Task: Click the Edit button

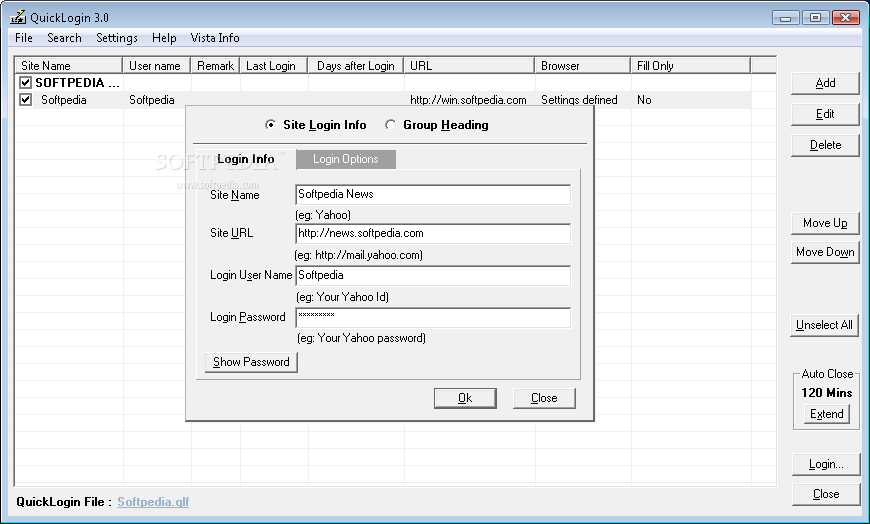Action: tap(825, 114)
